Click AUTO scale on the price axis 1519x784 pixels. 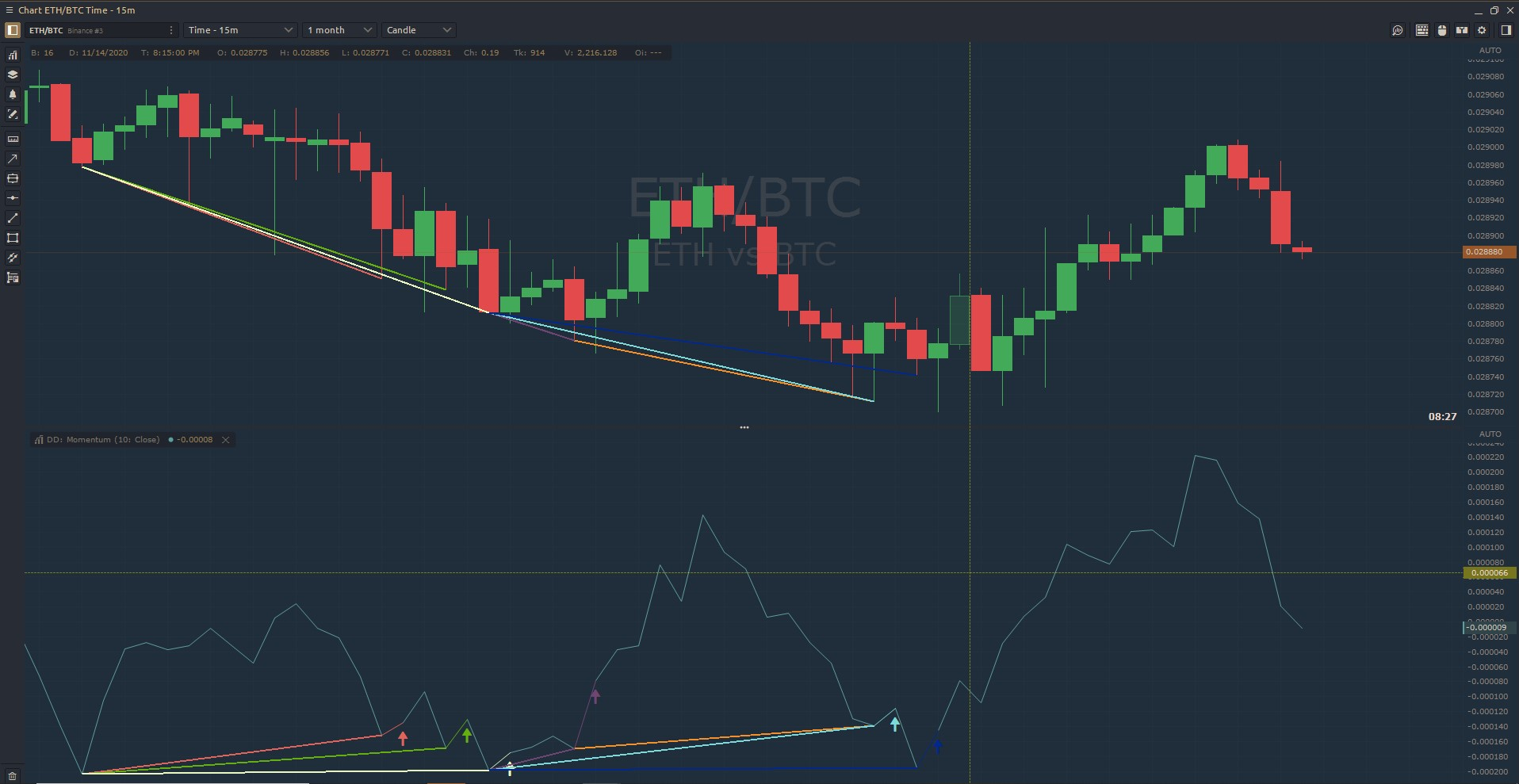pyautogui.click(x=1490, y=50)
